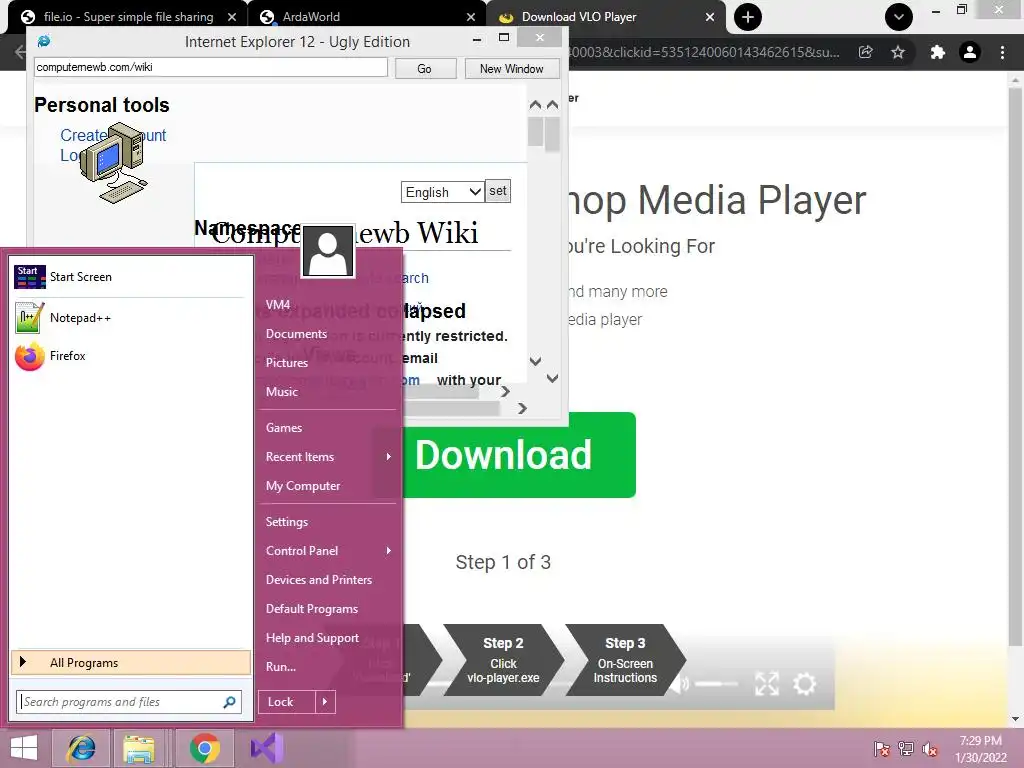Open Devices and Printers

coord(319,580)
